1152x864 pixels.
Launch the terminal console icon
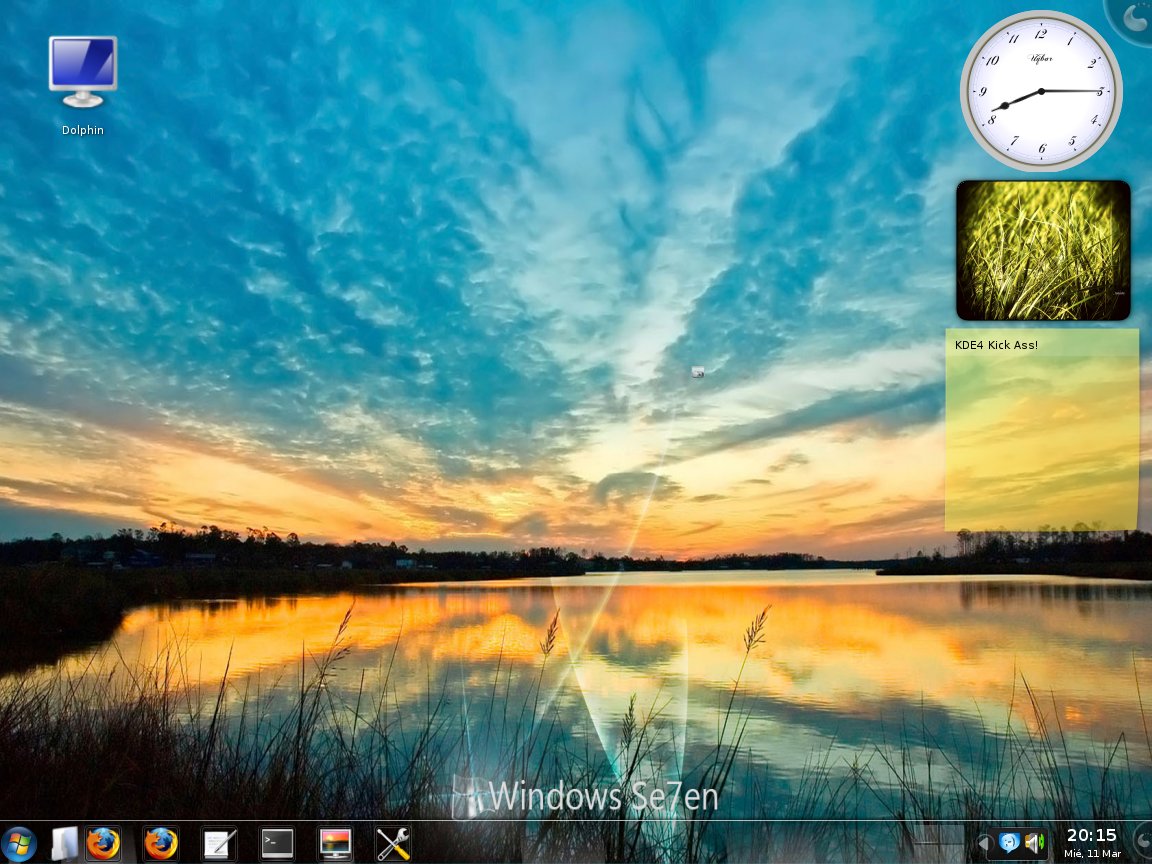coord(277,844)
